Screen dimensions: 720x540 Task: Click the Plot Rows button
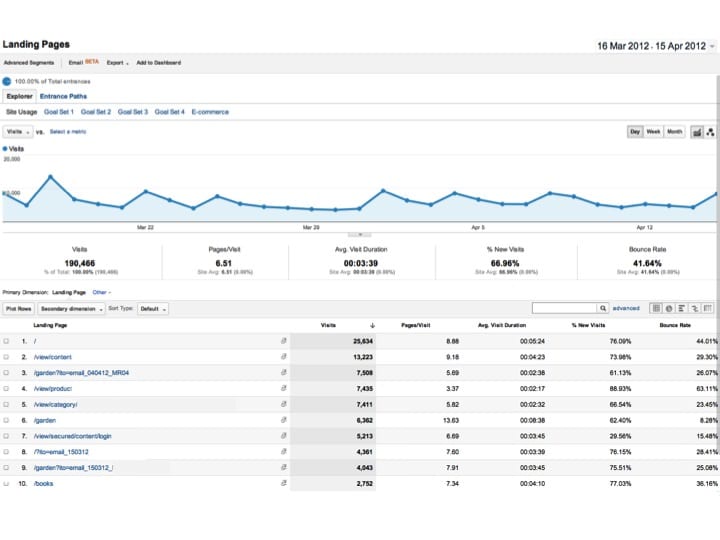(x=19, y=309)
